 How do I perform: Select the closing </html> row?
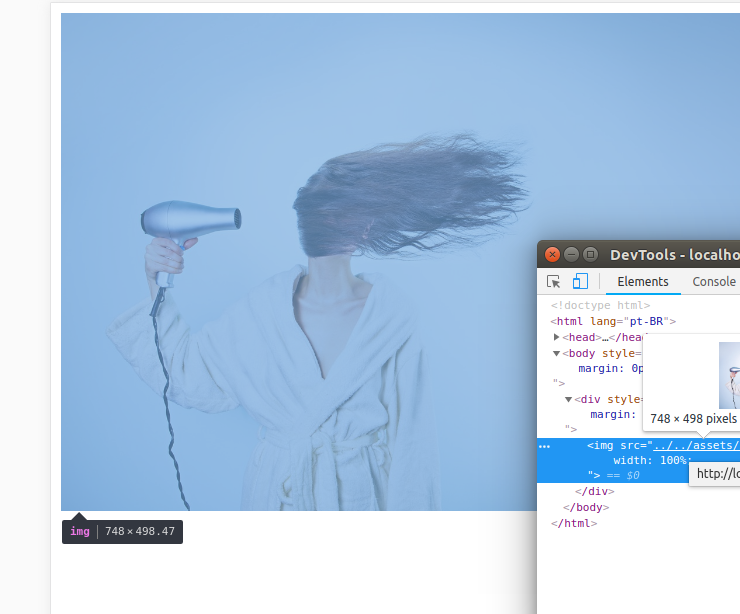tap(574, 523)
